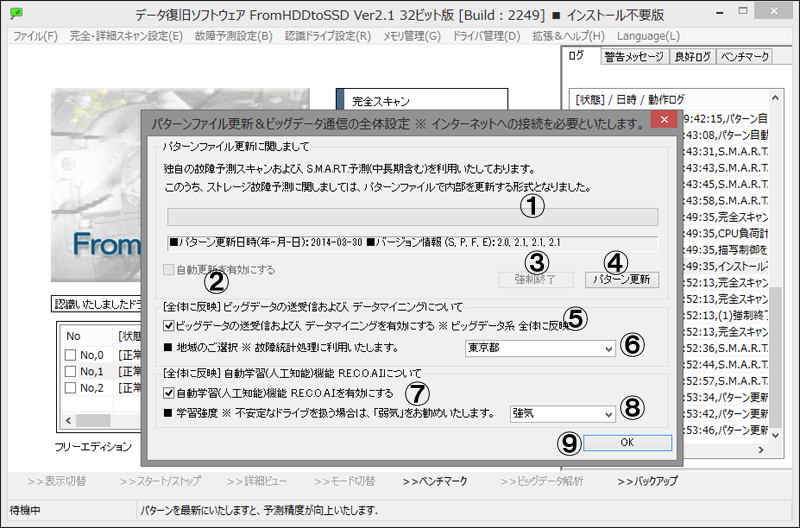Viewport: 800px width, 528px height.
Task: Click the >>ベンチマーク link
Action: coord(435,481)
